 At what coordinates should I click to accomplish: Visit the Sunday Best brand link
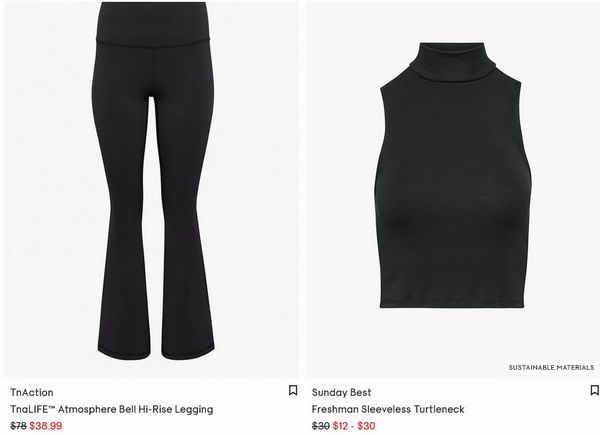click(x=341, y=393)
